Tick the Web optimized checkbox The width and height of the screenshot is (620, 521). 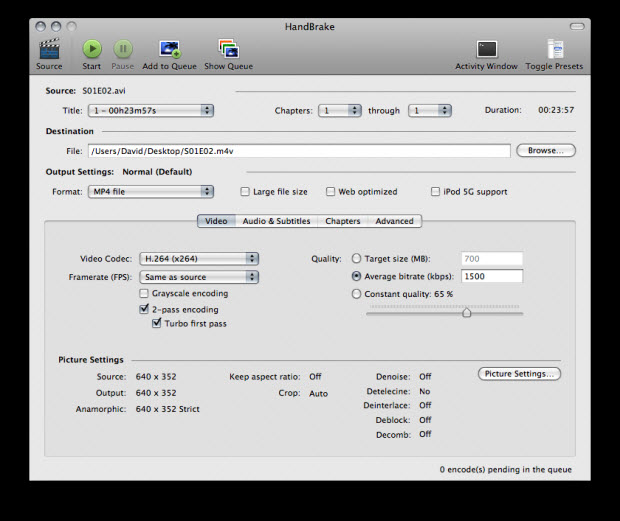(x=330, y=192)
